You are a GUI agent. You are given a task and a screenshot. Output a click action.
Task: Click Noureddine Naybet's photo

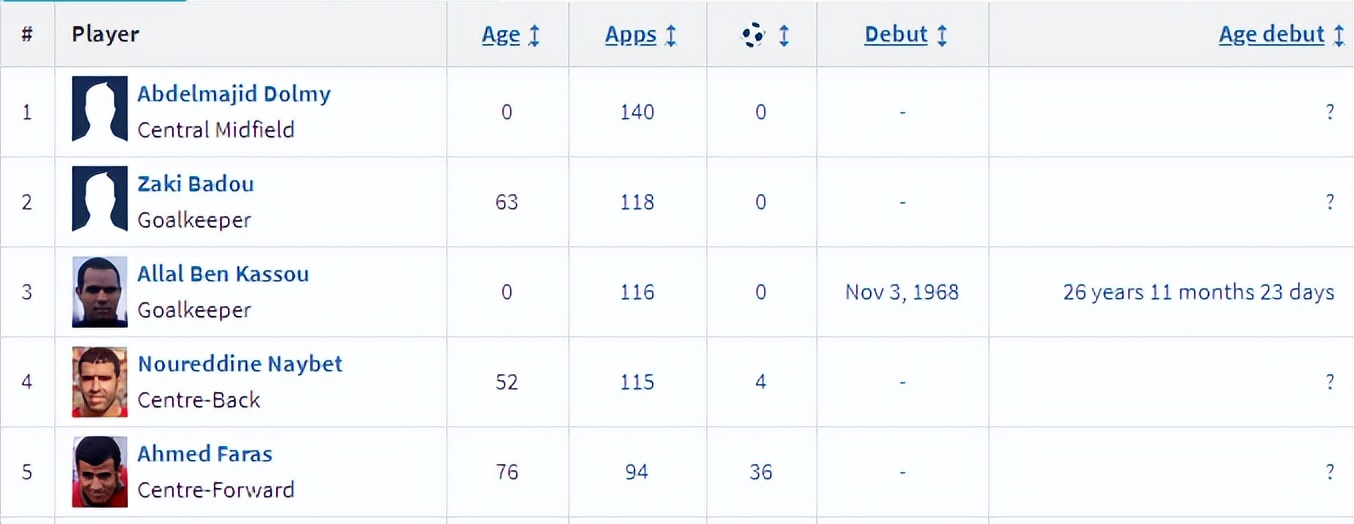(x=100, y=381)
